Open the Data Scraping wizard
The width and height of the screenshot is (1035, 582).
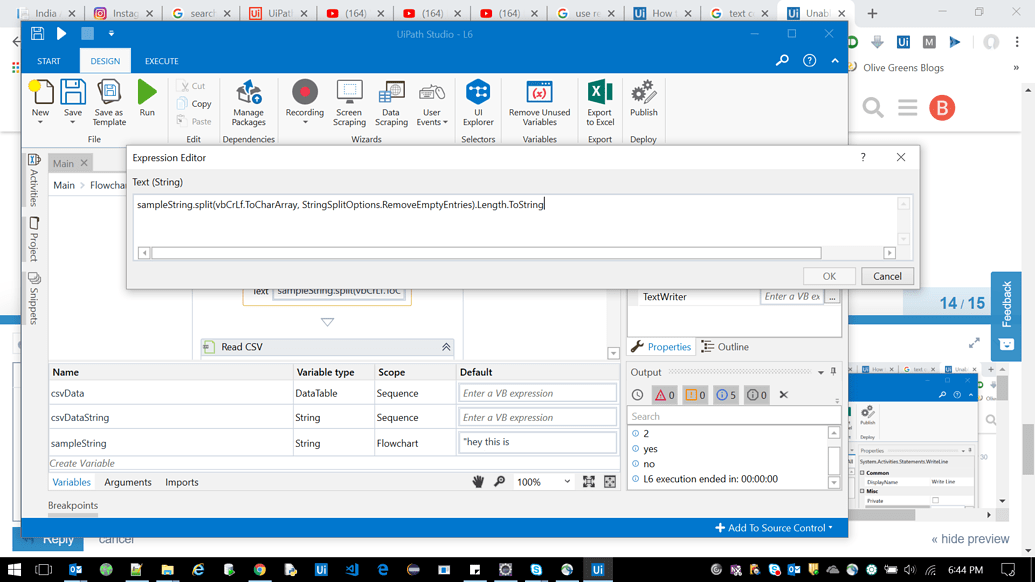(392, 103)
